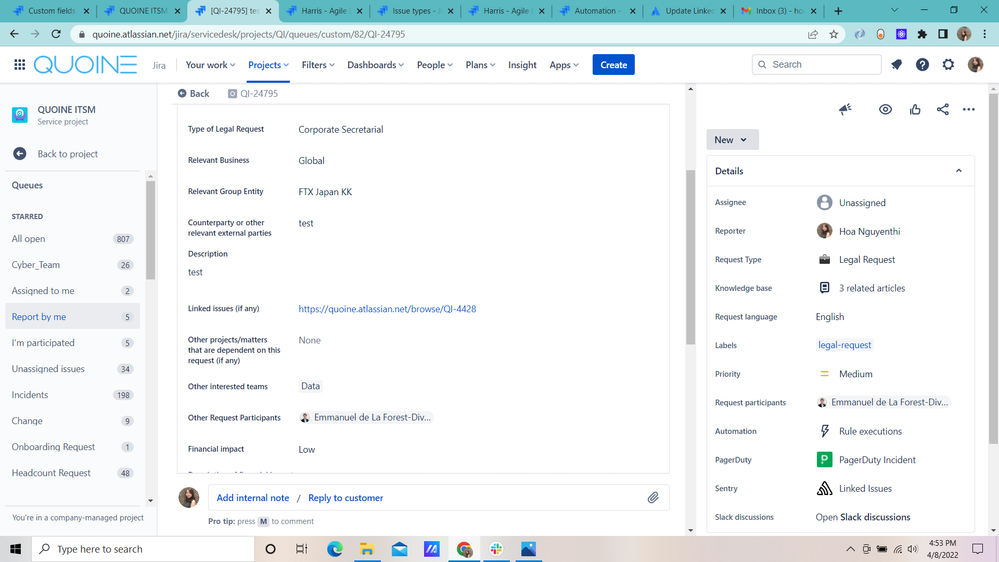Open Microsoft Edge from the taskbar
Screen dimensions: 999x562
tap(334, 549)
